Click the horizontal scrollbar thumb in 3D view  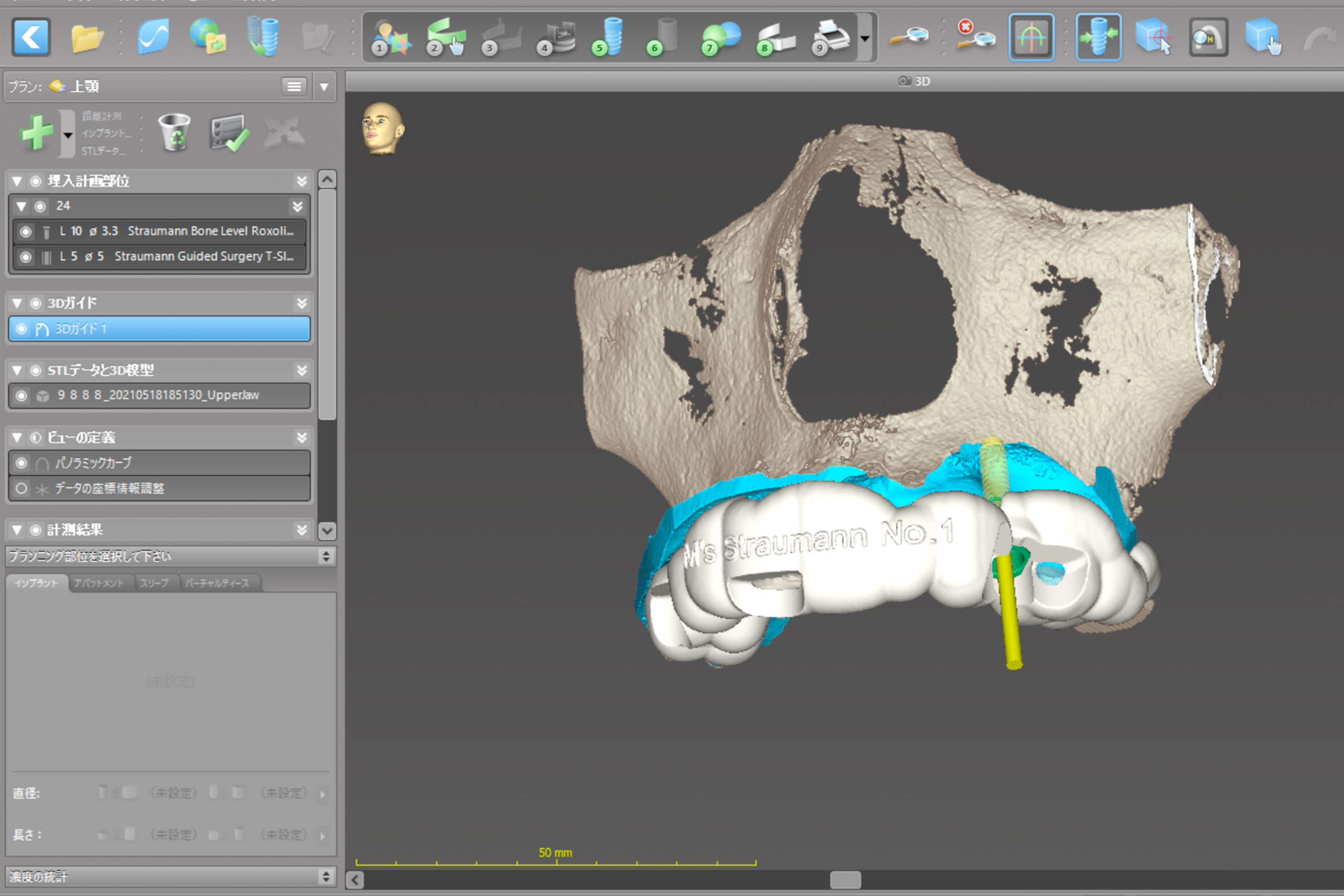(x=845, y=879)
